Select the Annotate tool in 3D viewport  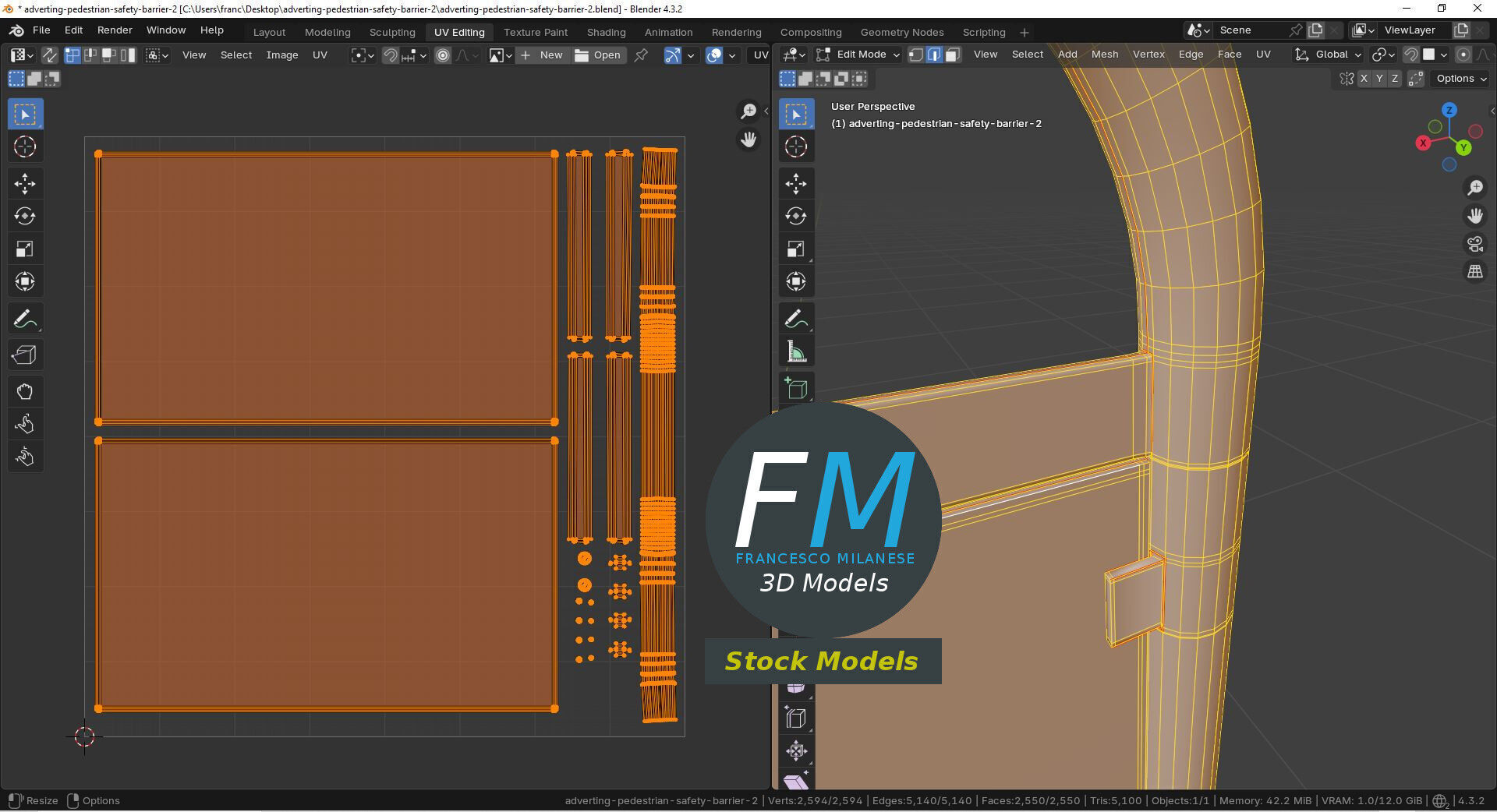coord(796,319)
